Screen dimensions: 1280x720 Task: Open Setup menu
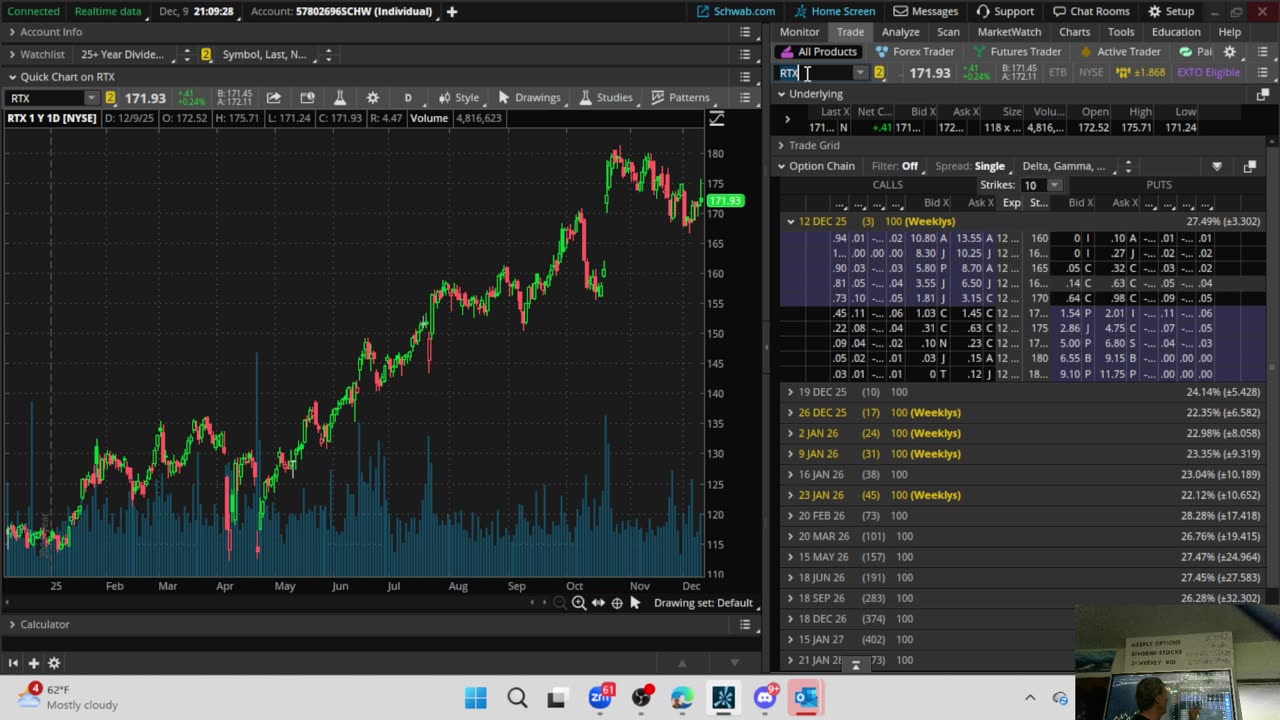click(x=1171, y=11)
